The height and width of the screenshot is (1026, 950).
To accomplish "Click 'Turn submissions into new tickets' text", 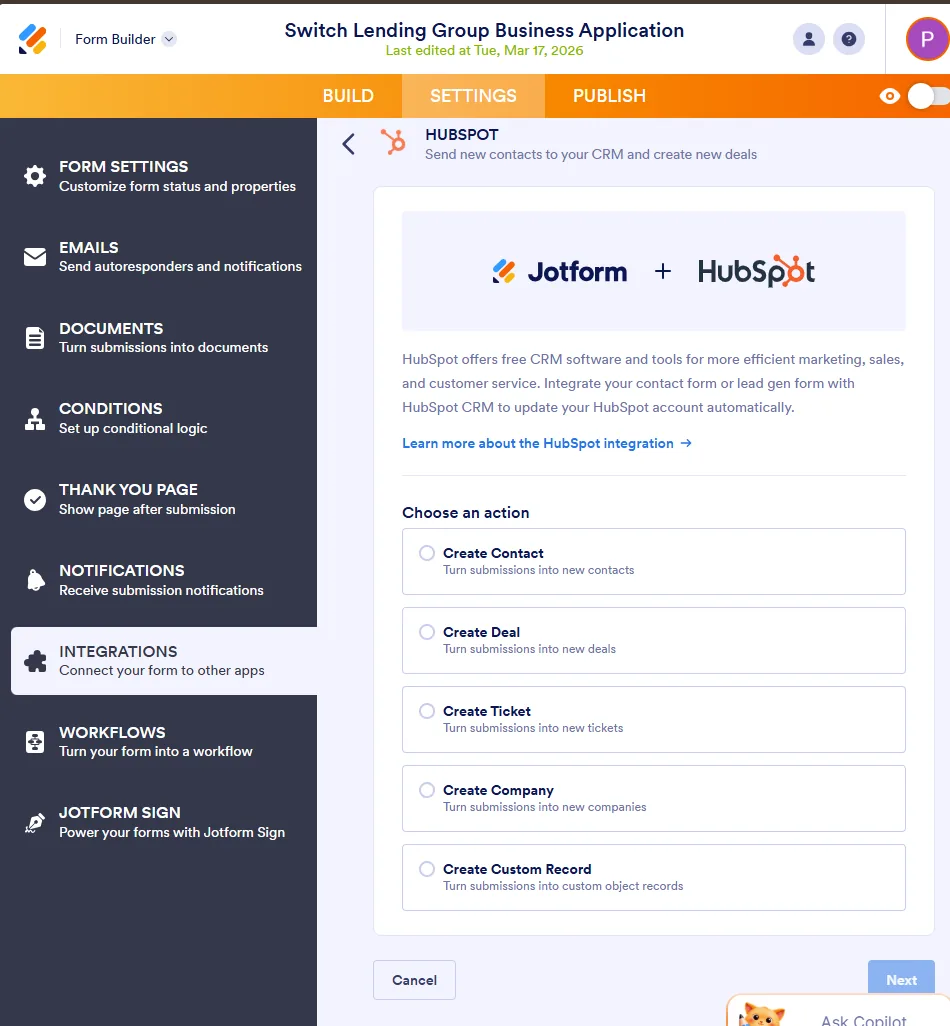I will [x=533, y=728].
